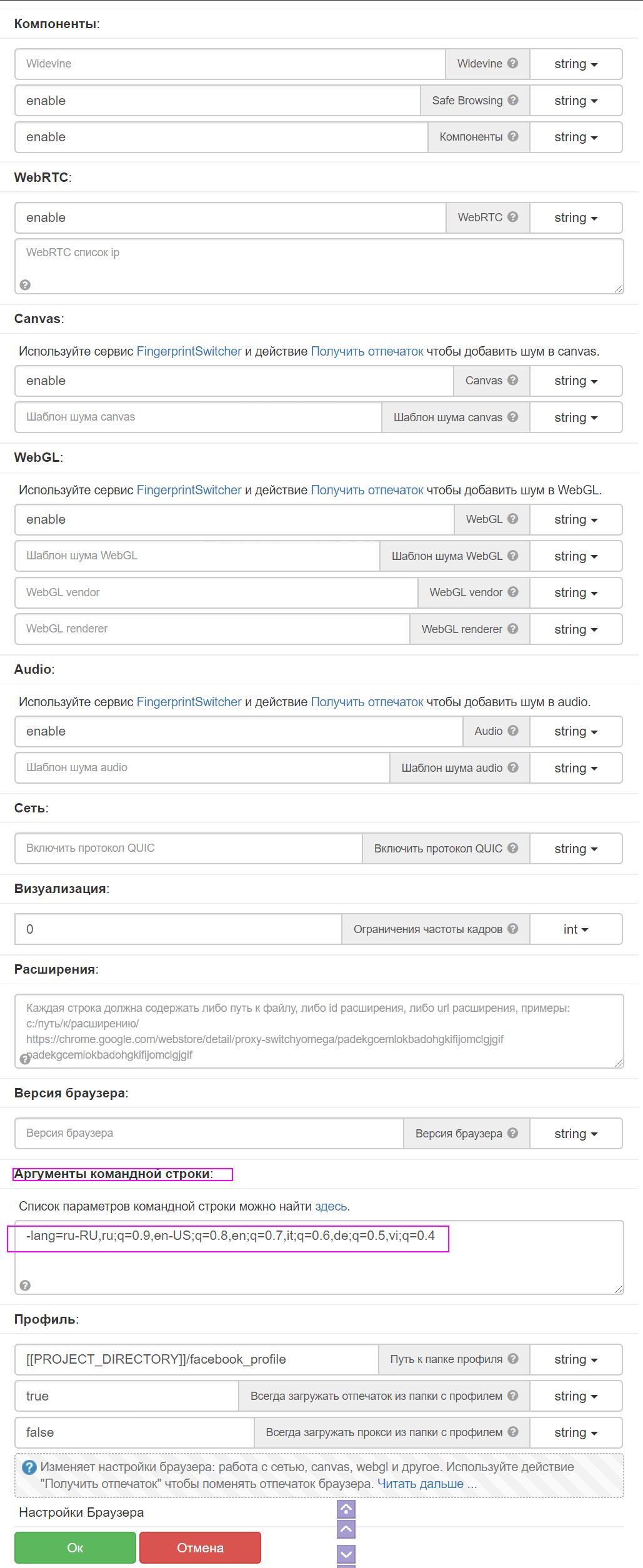Click the help icon for Путь к папке профиля

pos(512,1359)
